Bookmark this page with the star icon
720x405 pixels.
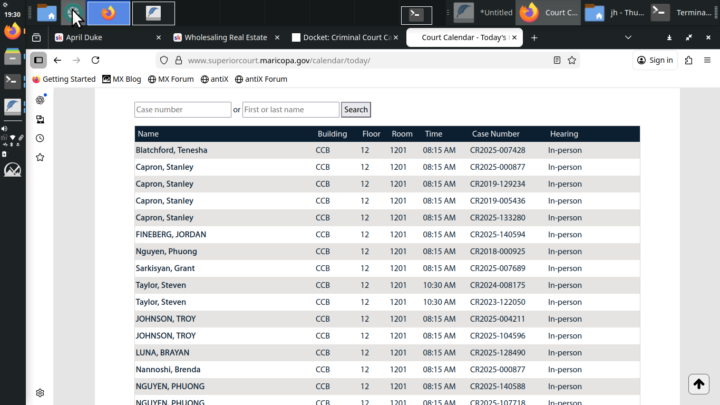(x=572, y=60)
